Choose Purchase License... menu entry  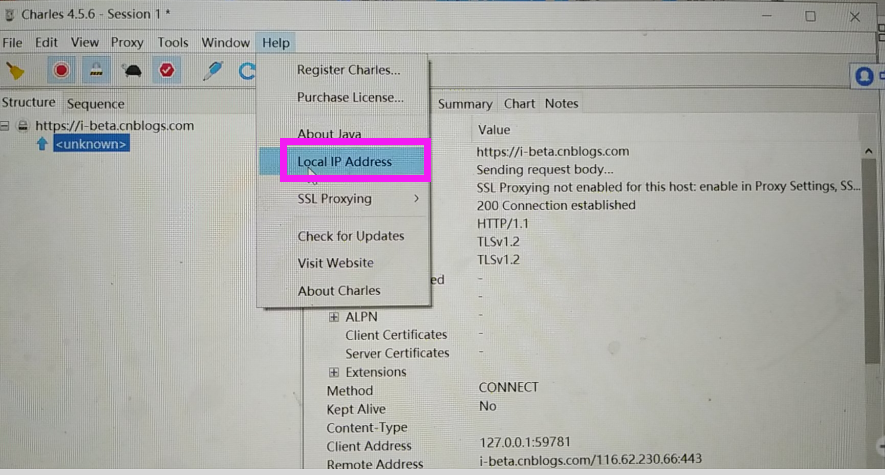point(350,98)
